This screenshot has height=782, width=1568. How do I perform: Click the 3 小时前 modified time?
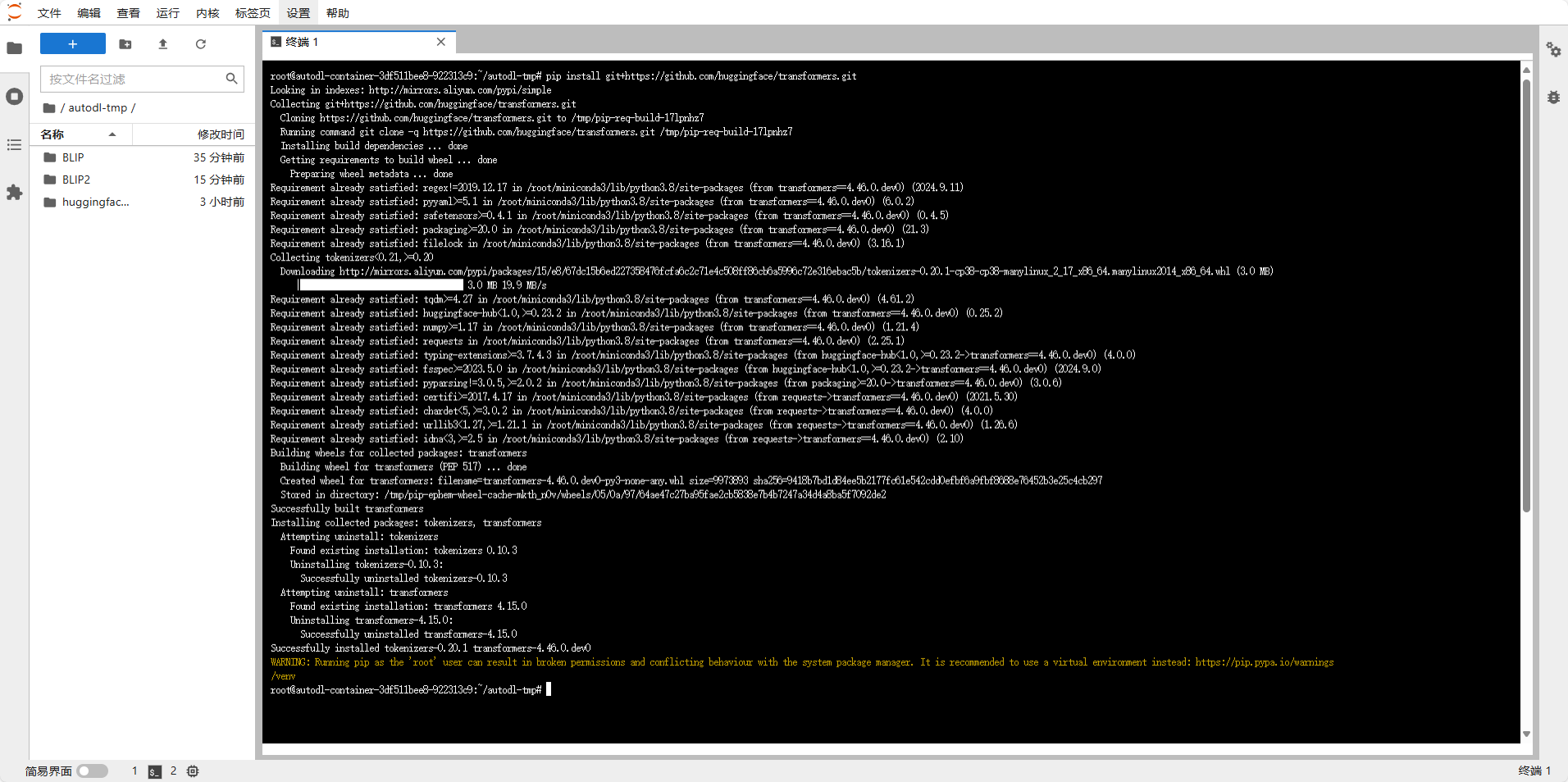point(222,202)
